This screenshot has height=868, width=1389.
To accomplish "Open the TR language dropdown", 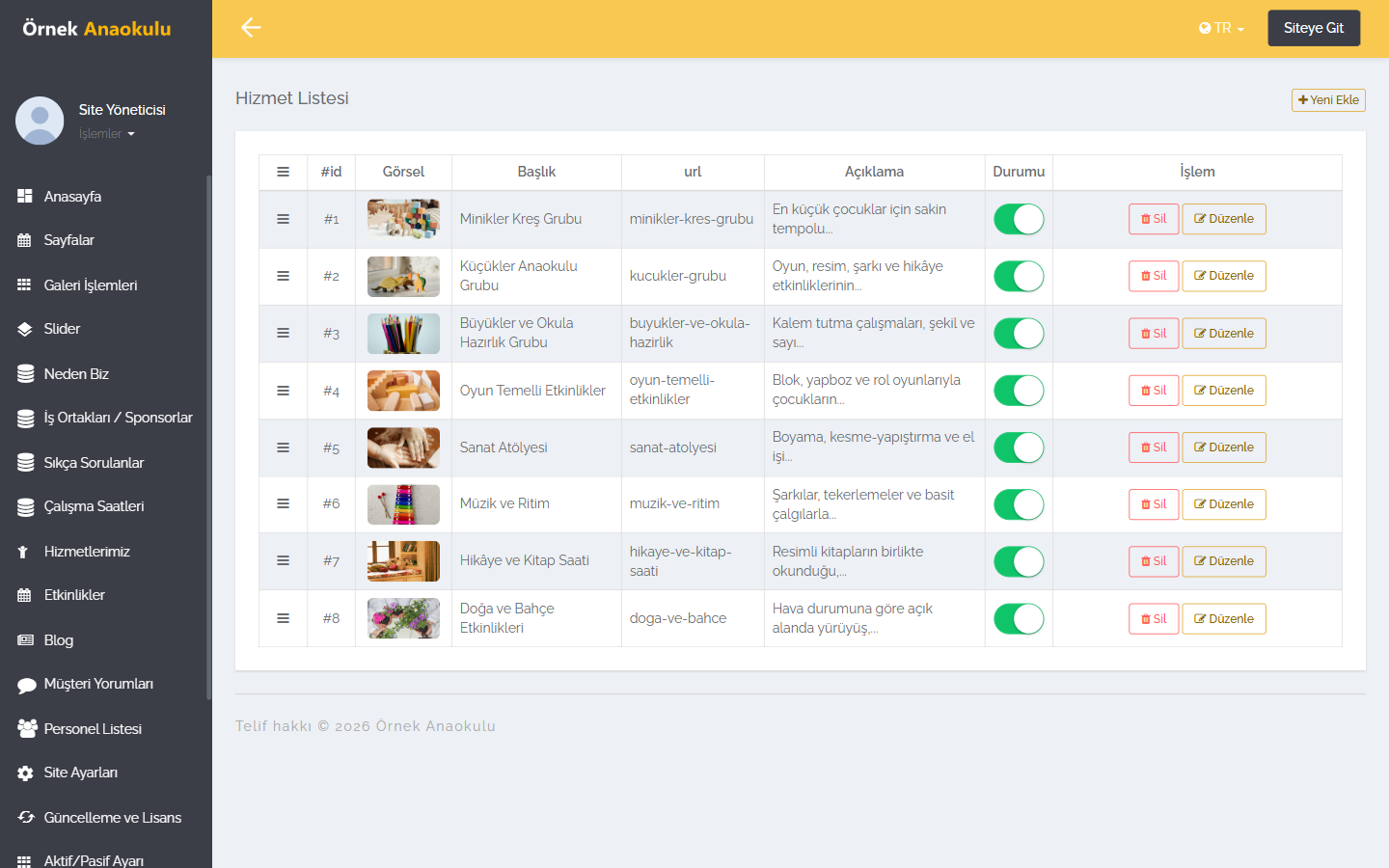I will click(x=1221, y=28).
